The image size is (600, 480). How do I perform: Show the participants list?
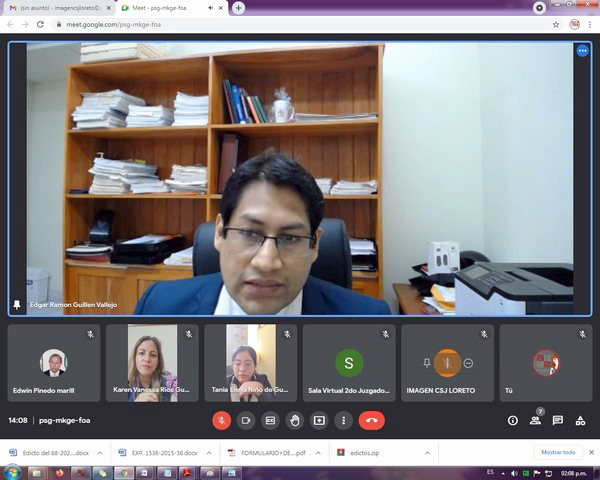536,420
